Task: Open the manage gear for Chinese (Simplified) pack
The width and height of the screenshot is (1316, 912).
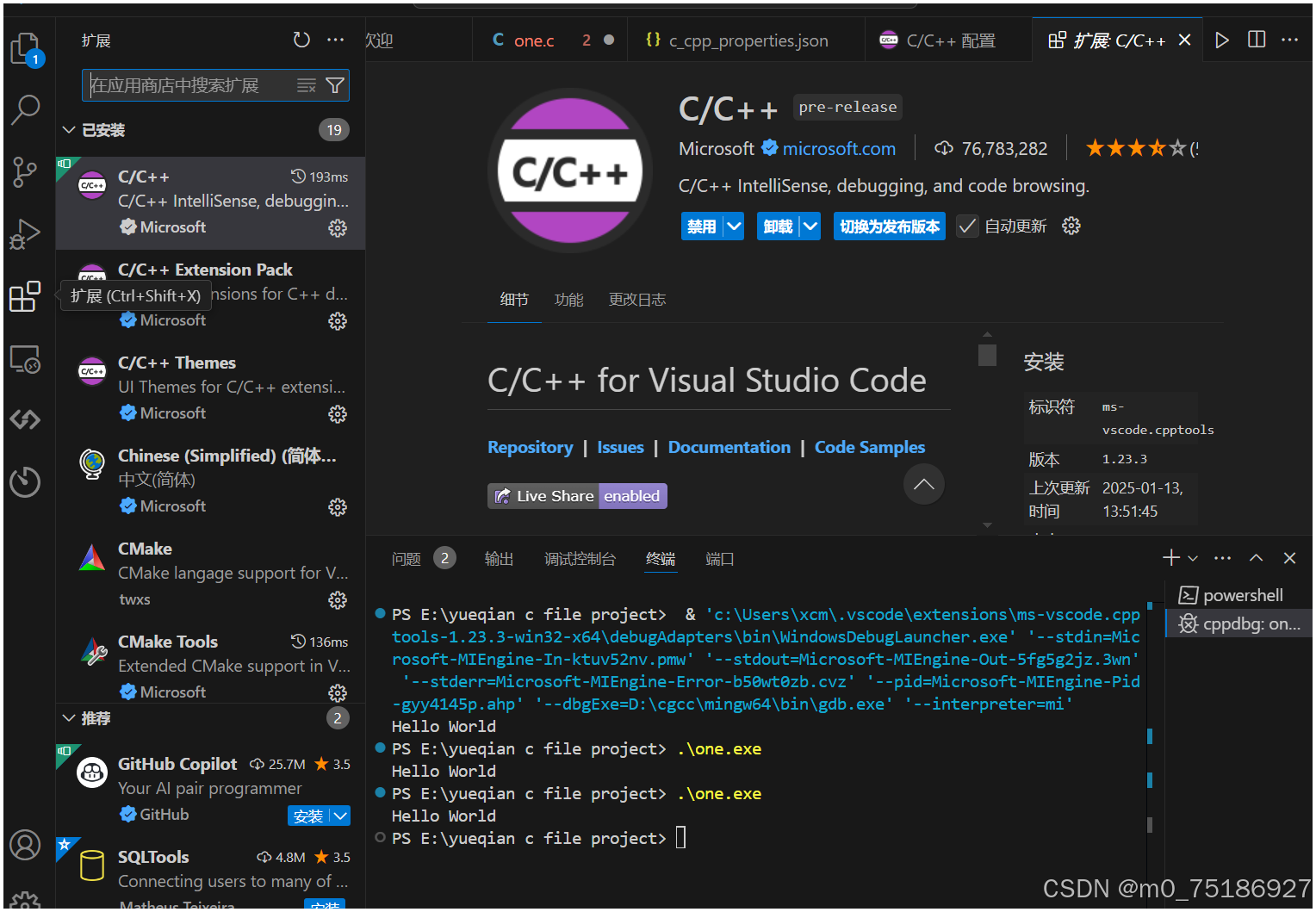Action: click(338, 506)
